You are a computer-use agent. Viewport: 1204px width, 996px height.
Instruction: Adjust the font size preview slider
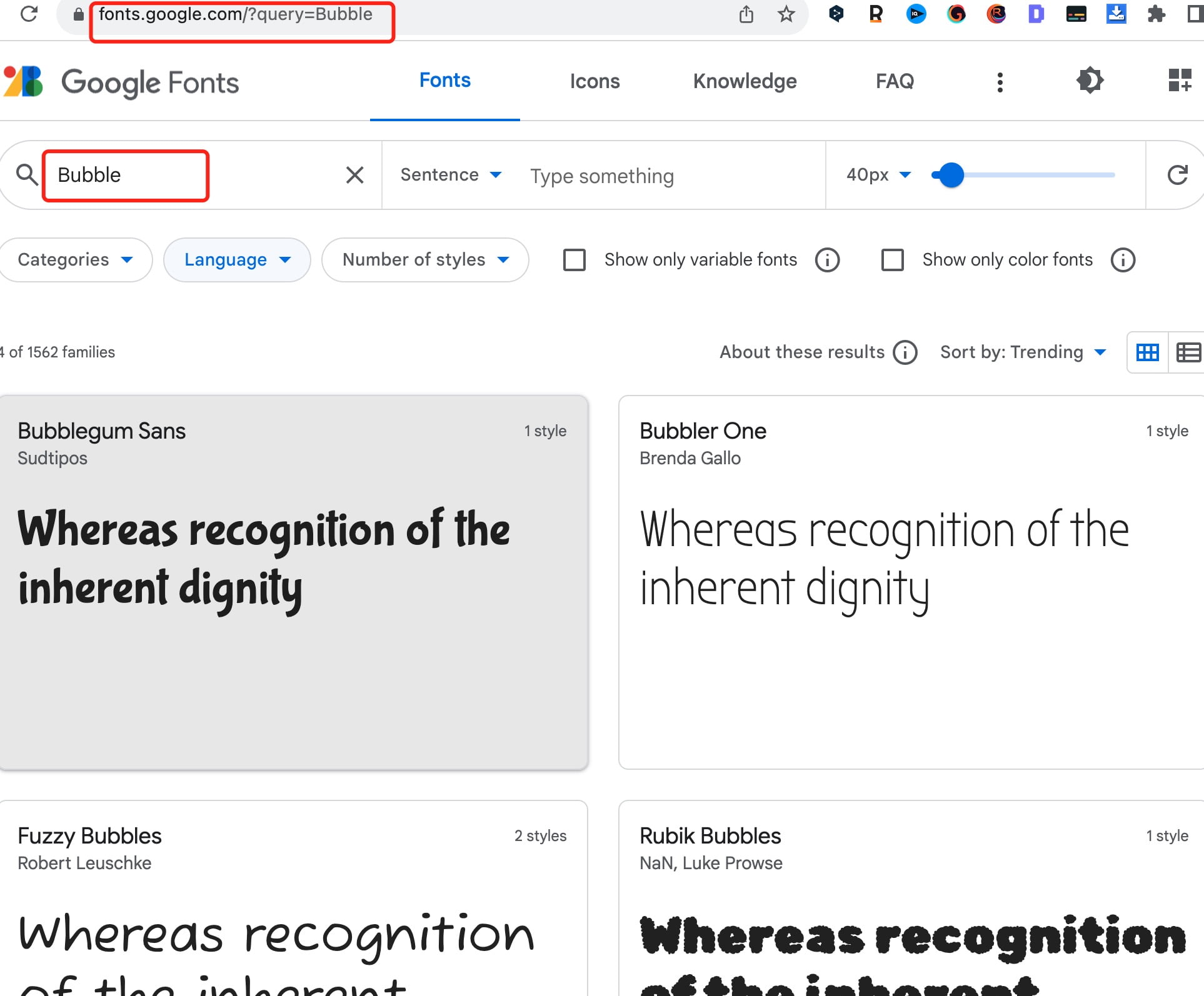(1023, 175)
